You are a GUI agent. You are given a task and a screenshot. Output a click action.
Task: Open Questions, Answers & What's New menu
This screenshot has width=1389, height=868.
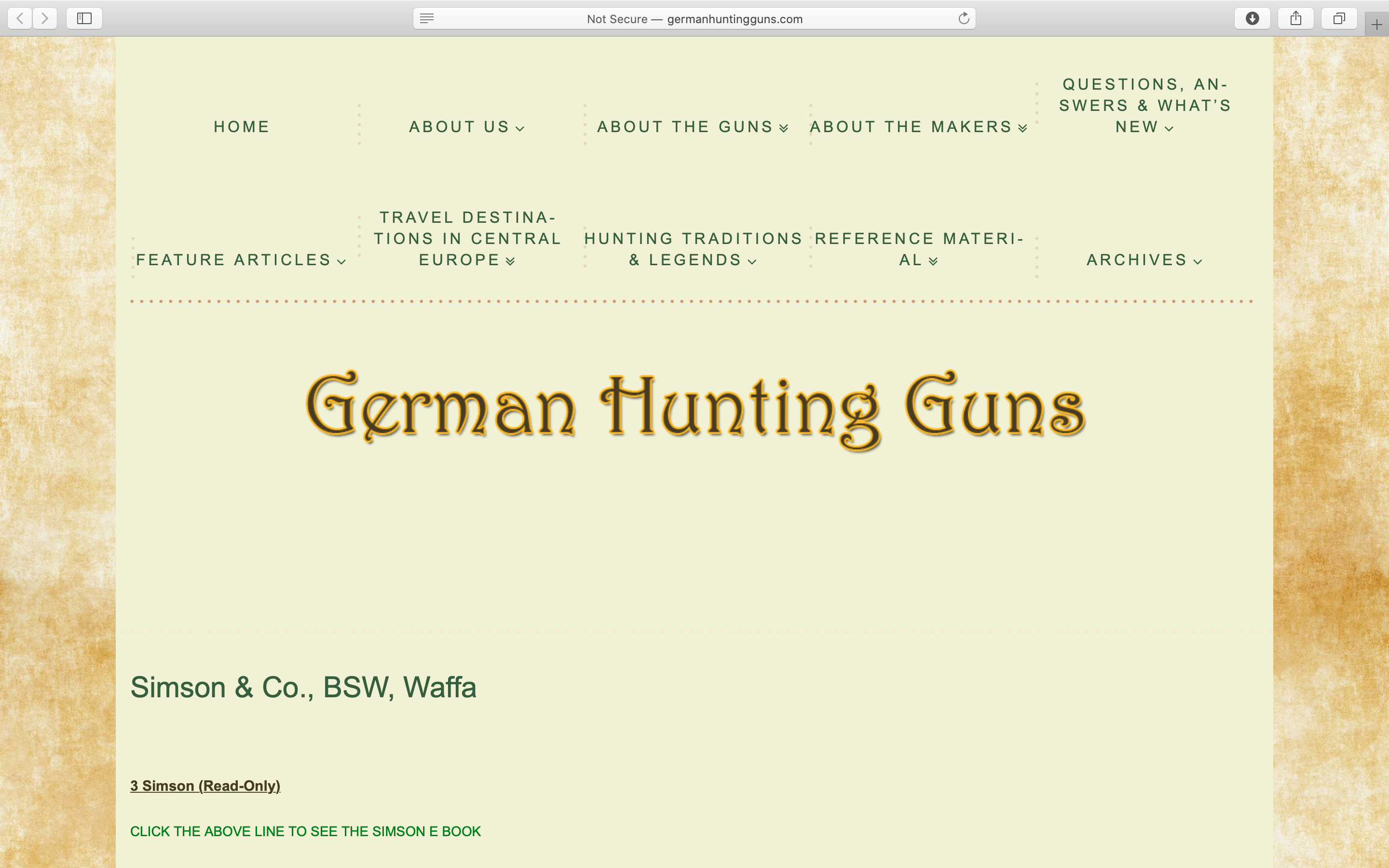click(1145, 106)
